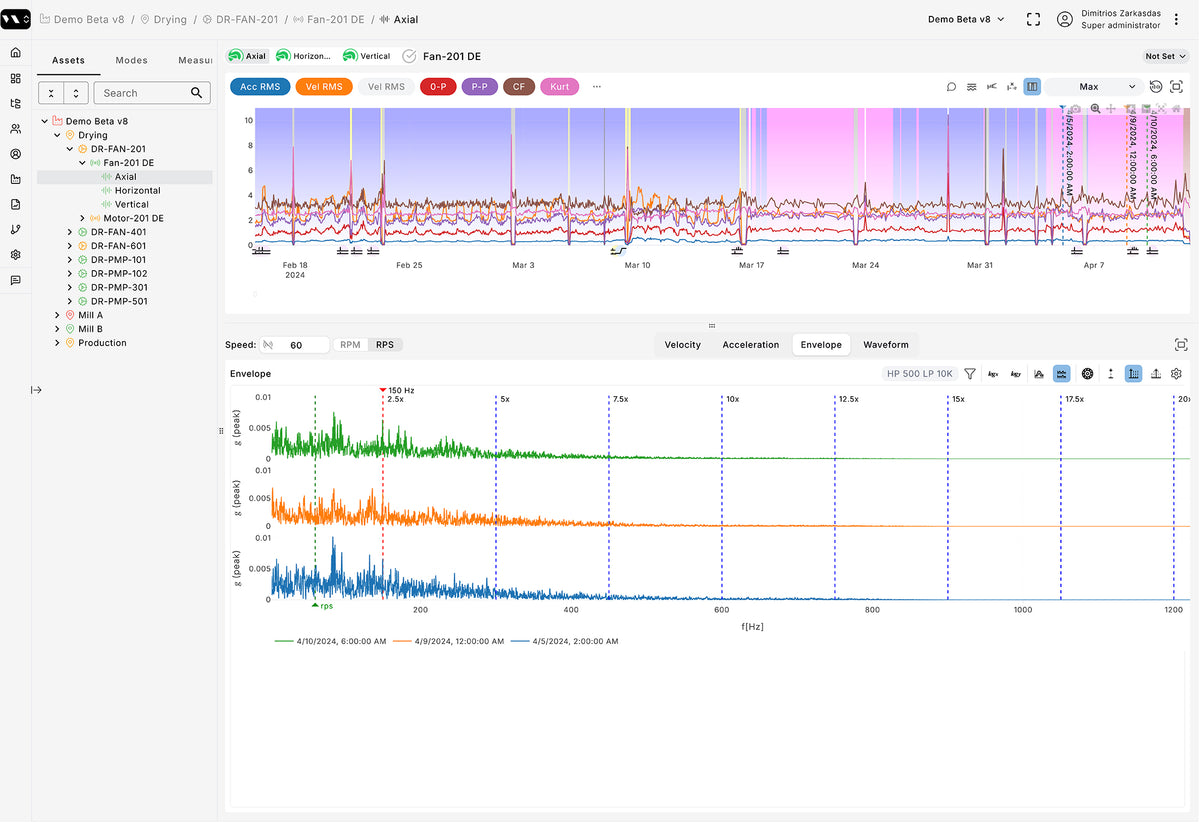Toggle the Vel RMS orange pill
Screen dimensions: 1200x823
[324, 87]
